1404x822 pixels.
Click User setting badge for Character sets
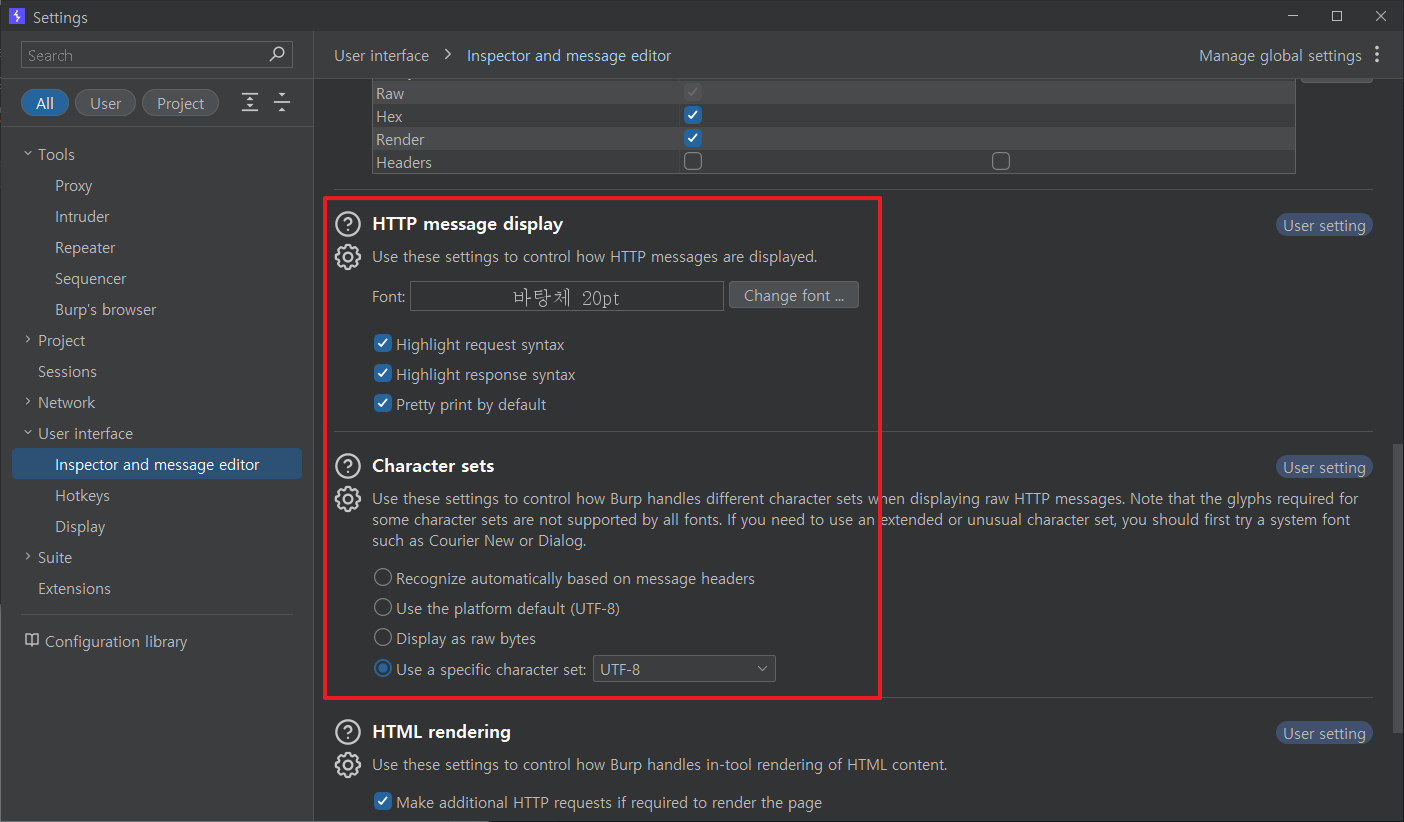click(x=1324, y=467)
